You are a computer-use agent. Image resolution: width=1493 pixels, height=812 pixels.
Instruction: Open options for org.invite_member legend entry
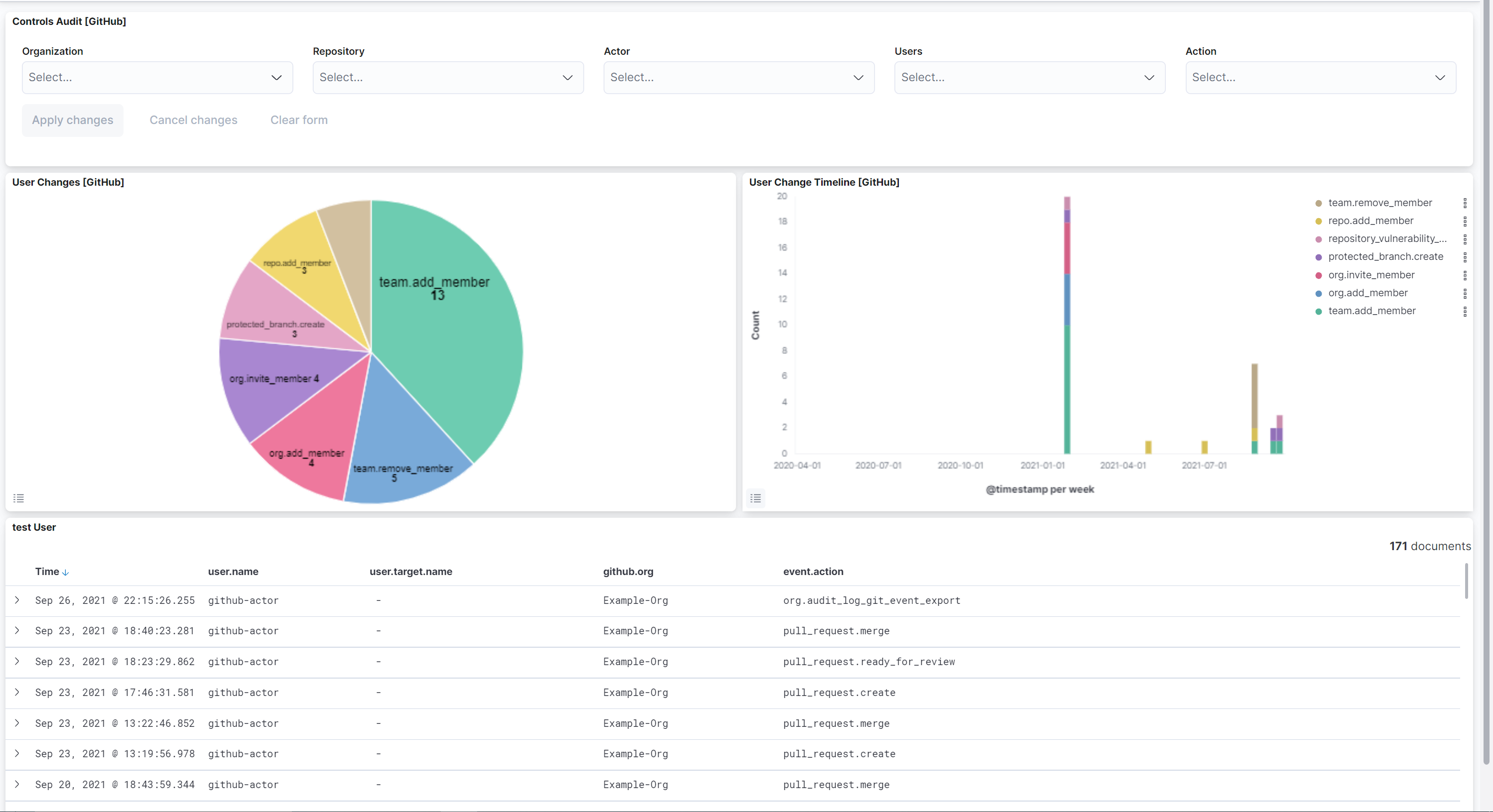tap(1465, 275)
